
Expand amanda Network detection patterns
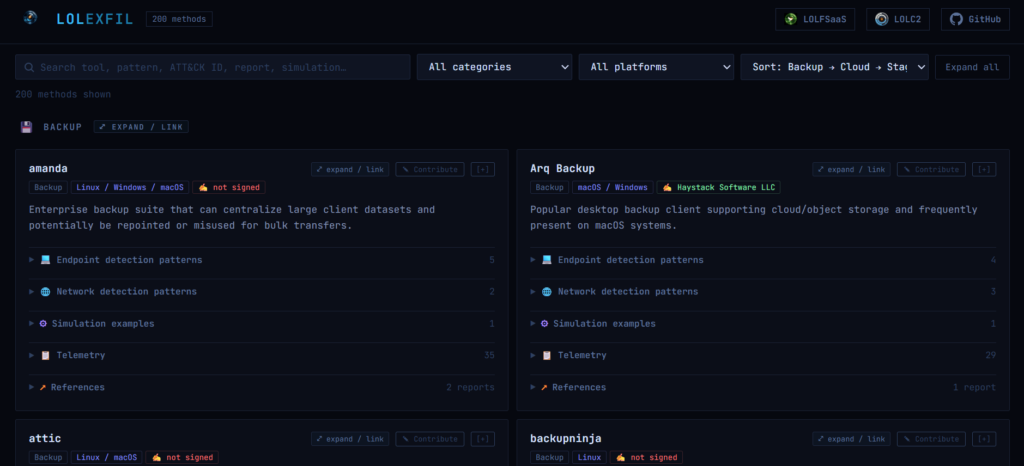point(262,292)
